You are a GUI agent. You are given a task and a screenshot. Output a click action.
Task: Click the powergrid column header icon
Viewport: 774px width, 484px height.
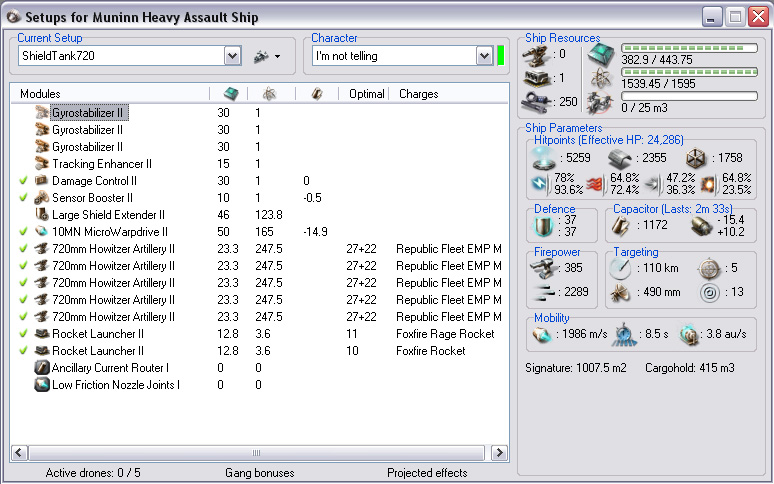pyautogui.click(x=270, y=94)
